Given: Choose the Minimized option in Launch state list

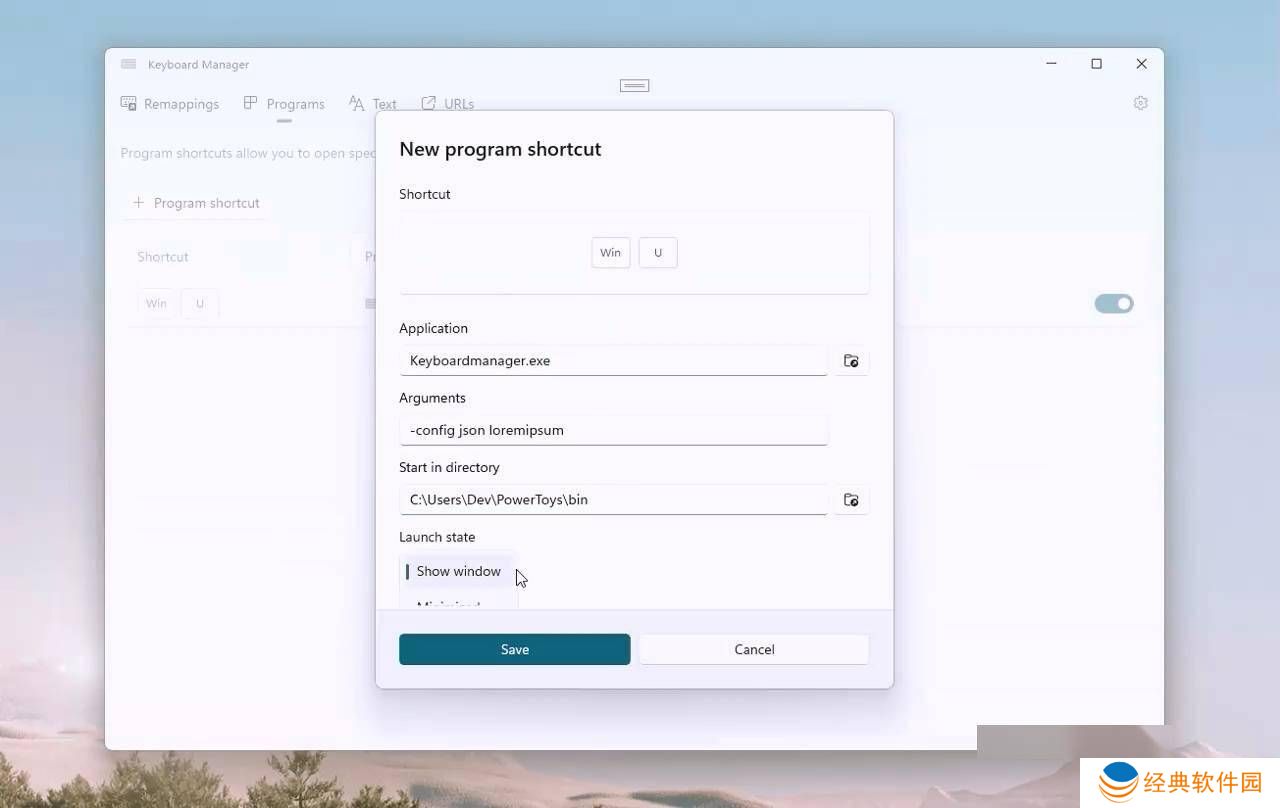Looking at the screenshot, I should coord(449,603).
